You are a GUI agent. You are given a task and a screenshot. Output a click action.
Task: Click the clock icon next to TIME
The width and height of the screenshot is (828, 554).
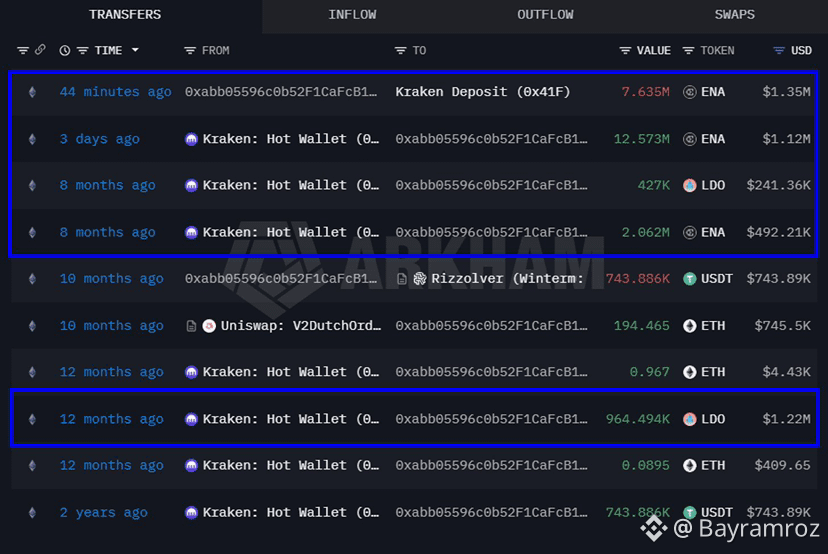pos(64,51)
